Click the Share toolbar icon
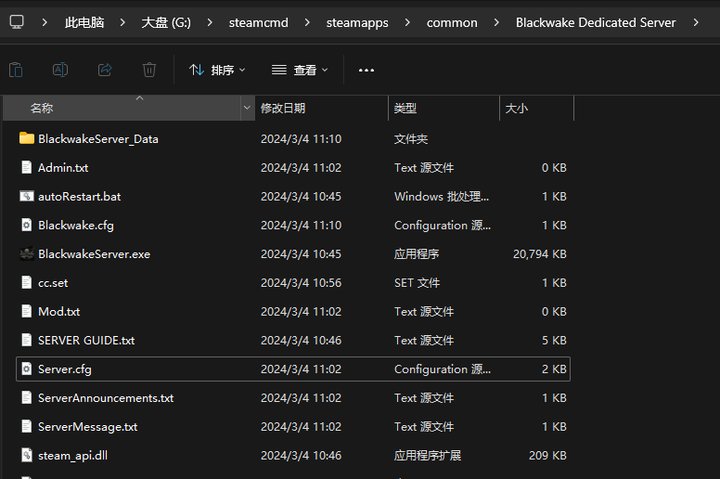 click(105, 70)
